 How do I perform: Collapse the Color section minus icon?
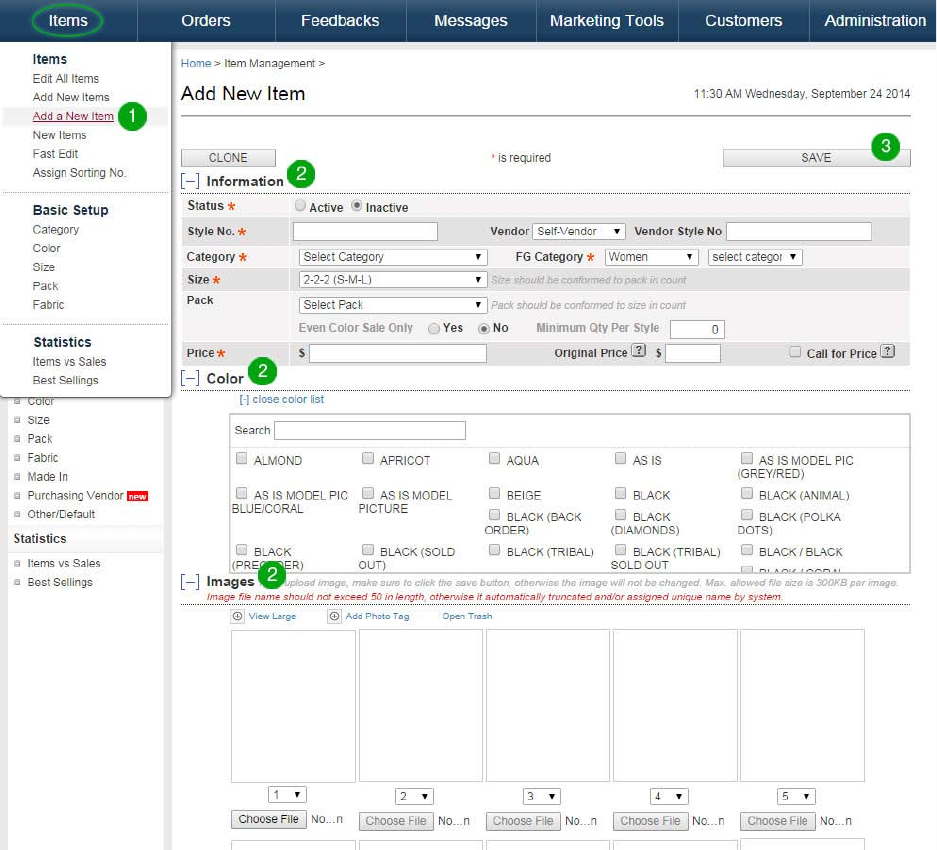click(190, 378)
